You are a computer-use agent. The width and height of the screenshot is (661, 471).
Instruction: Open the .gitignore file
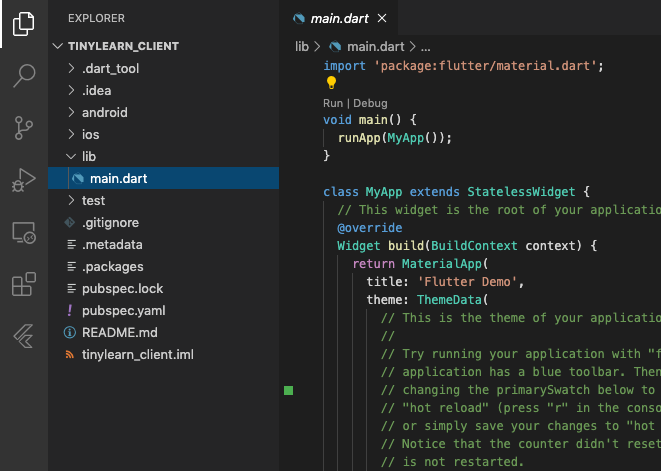[x=164, y=222]
